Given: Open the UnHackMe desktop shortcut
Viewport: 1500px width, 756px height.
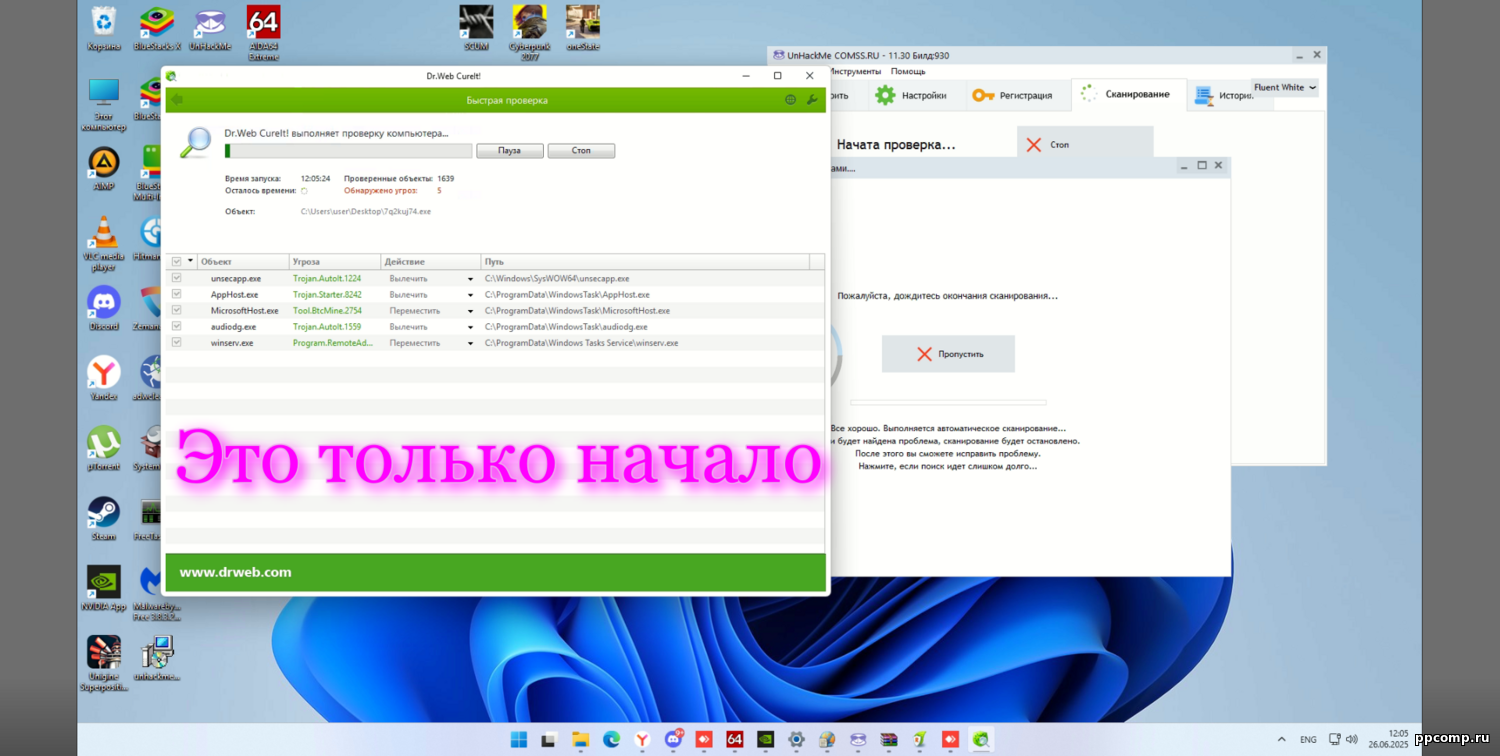Looking at the screenshot, I should 209,28.
